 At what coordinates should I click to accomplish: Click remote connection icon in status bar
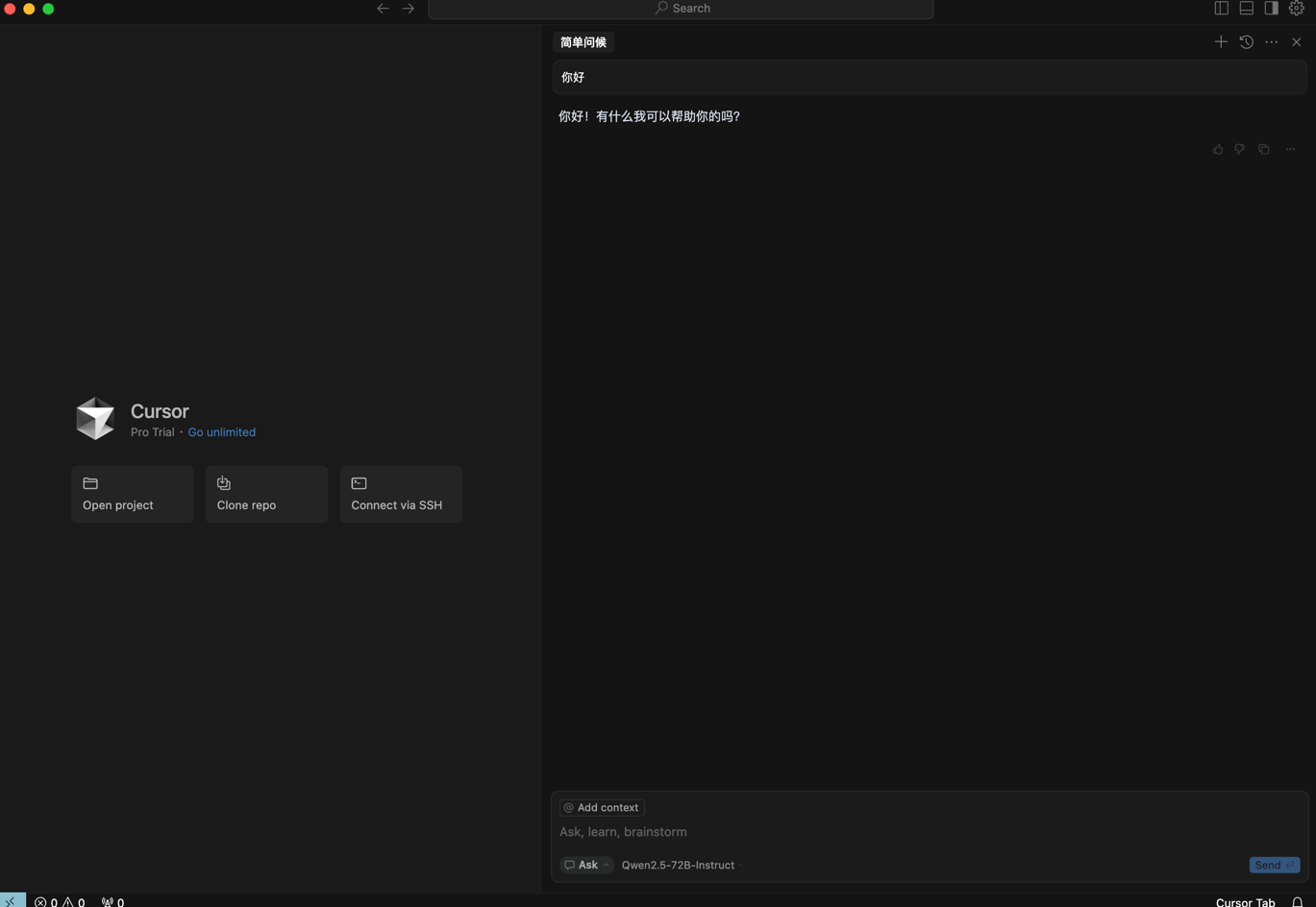(12, 901)
